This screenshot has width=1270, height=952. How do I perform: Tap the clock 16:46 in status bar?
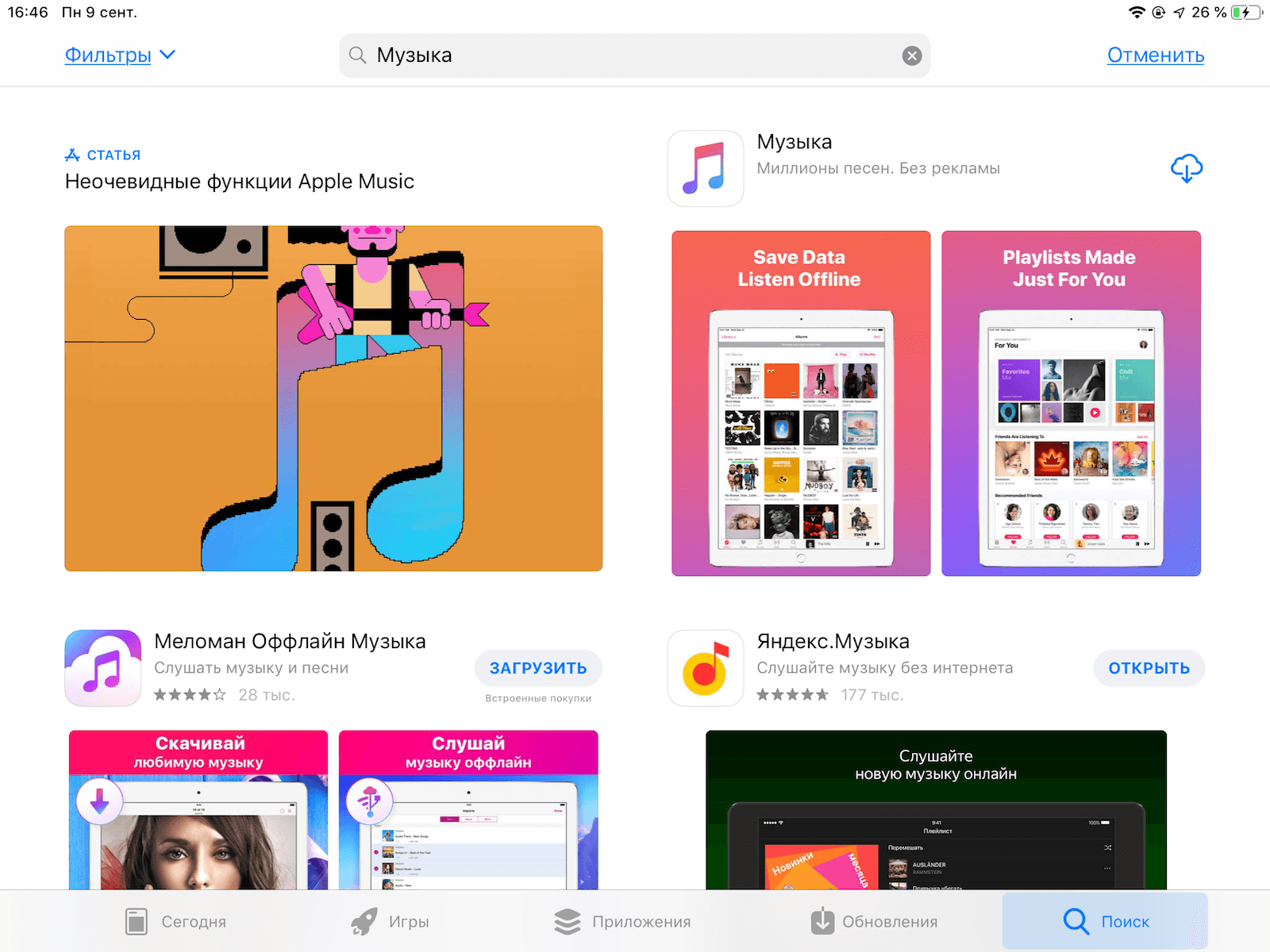coord(29,13)
